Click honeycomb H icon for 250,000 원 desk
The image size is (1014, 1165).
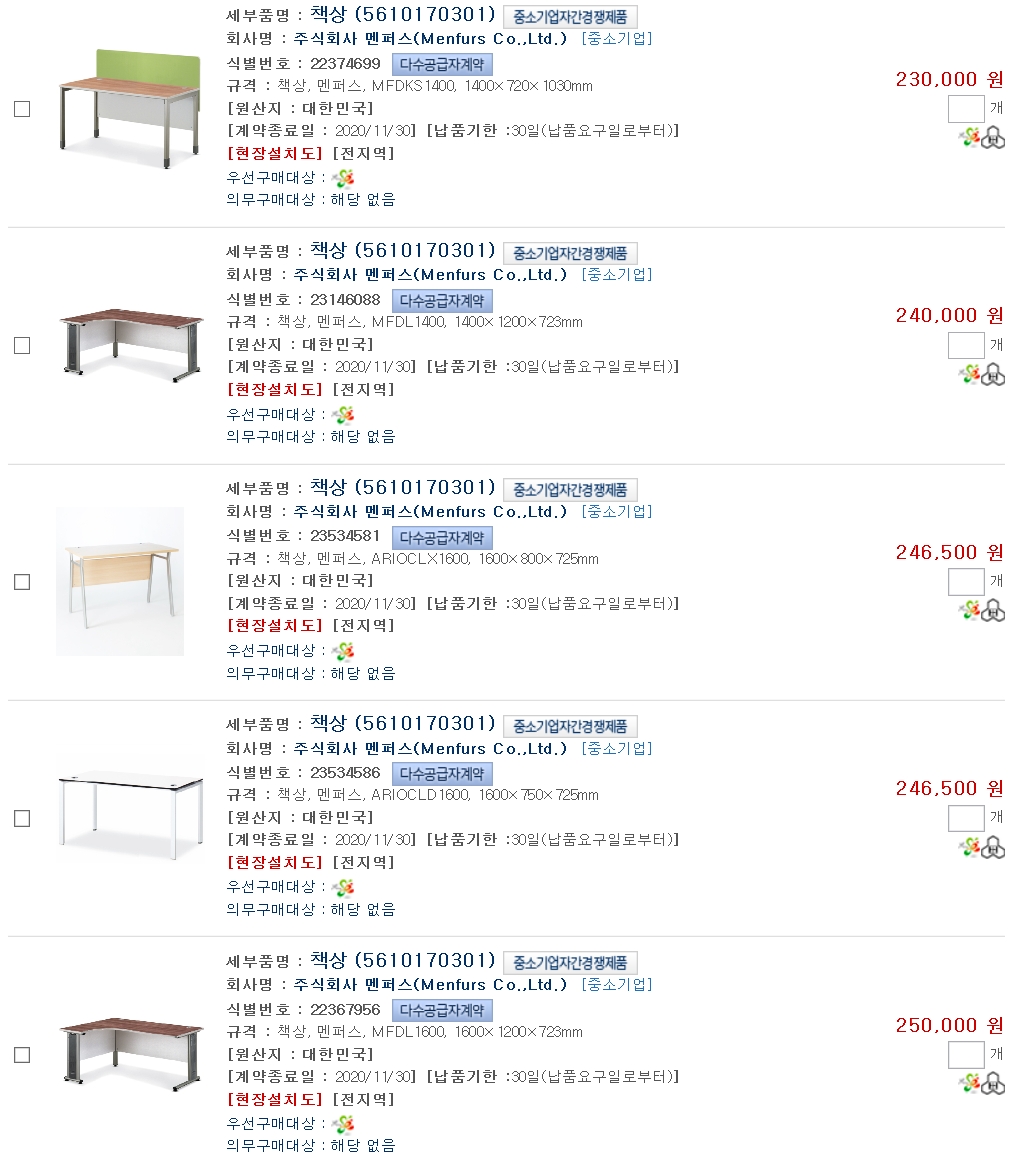993,1083
